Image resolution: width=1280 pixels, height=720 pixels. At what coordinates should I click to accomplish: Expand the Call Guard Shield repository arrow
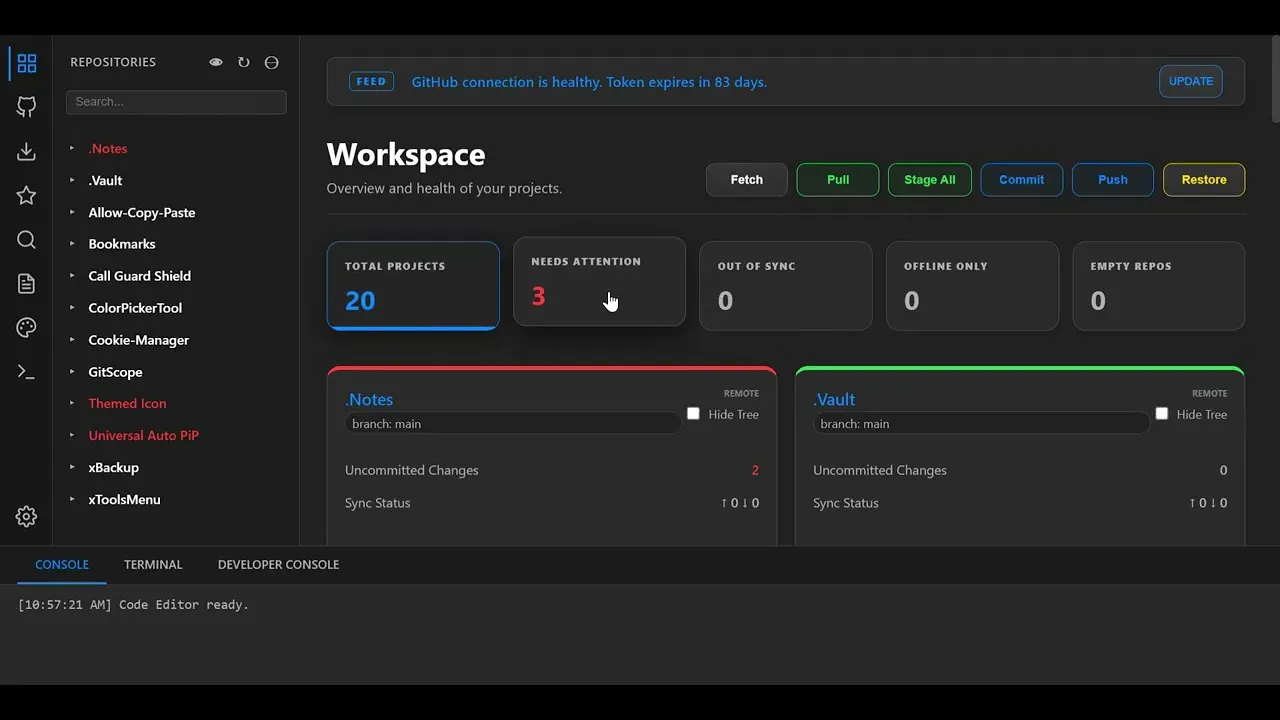tap(72, 275)
